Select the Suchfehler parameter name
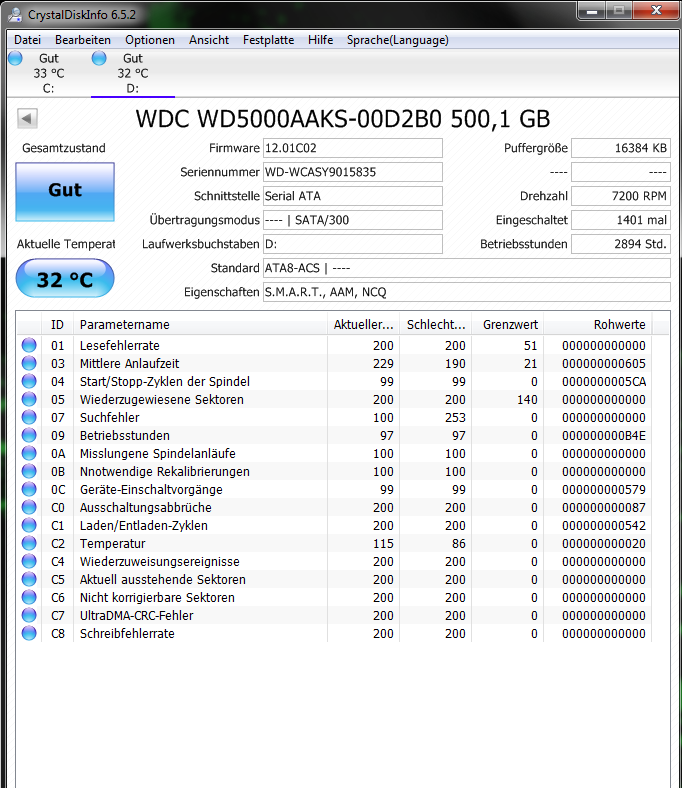 tap(110, 417)
